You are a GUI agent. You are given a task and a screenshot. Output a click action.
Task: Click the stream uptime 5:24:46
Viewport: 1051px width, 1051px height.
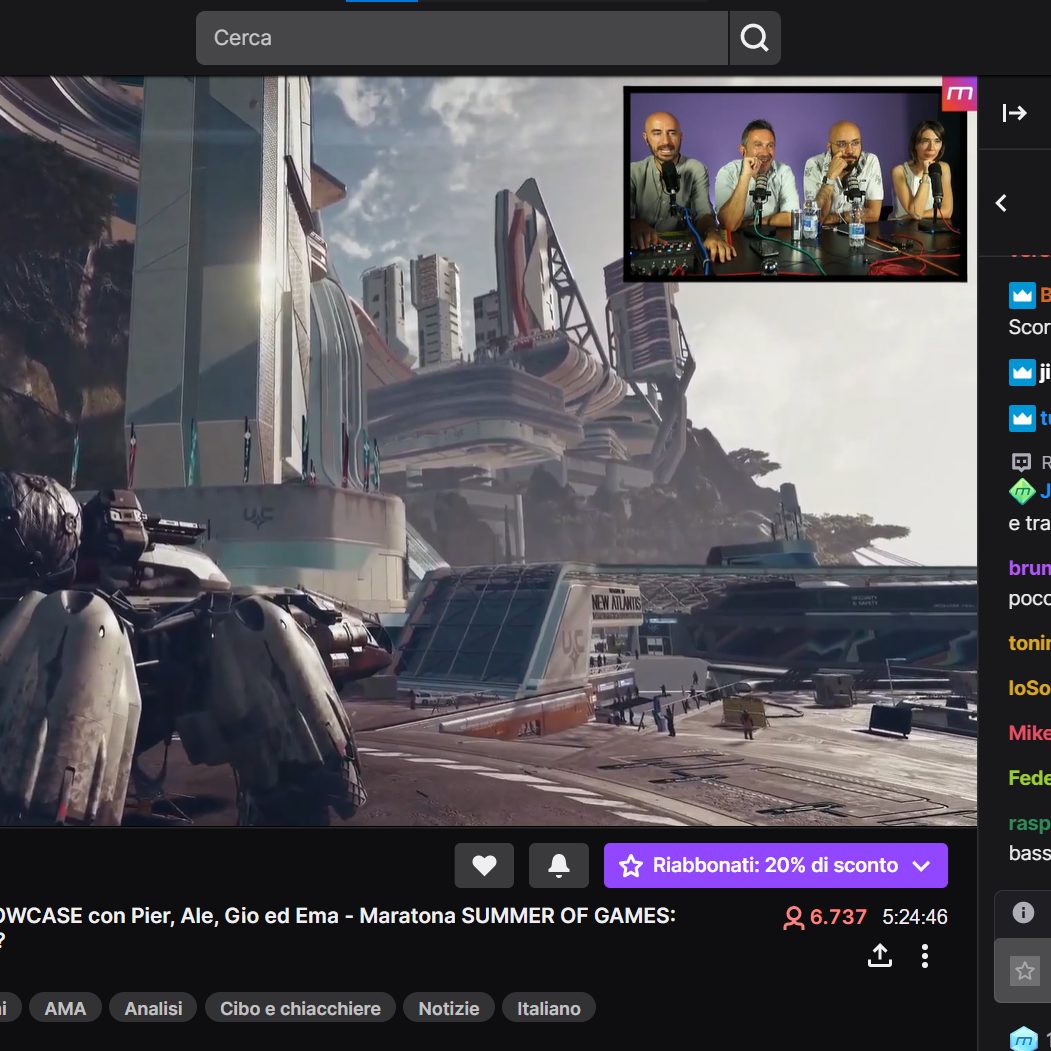[x=915, y=917]
